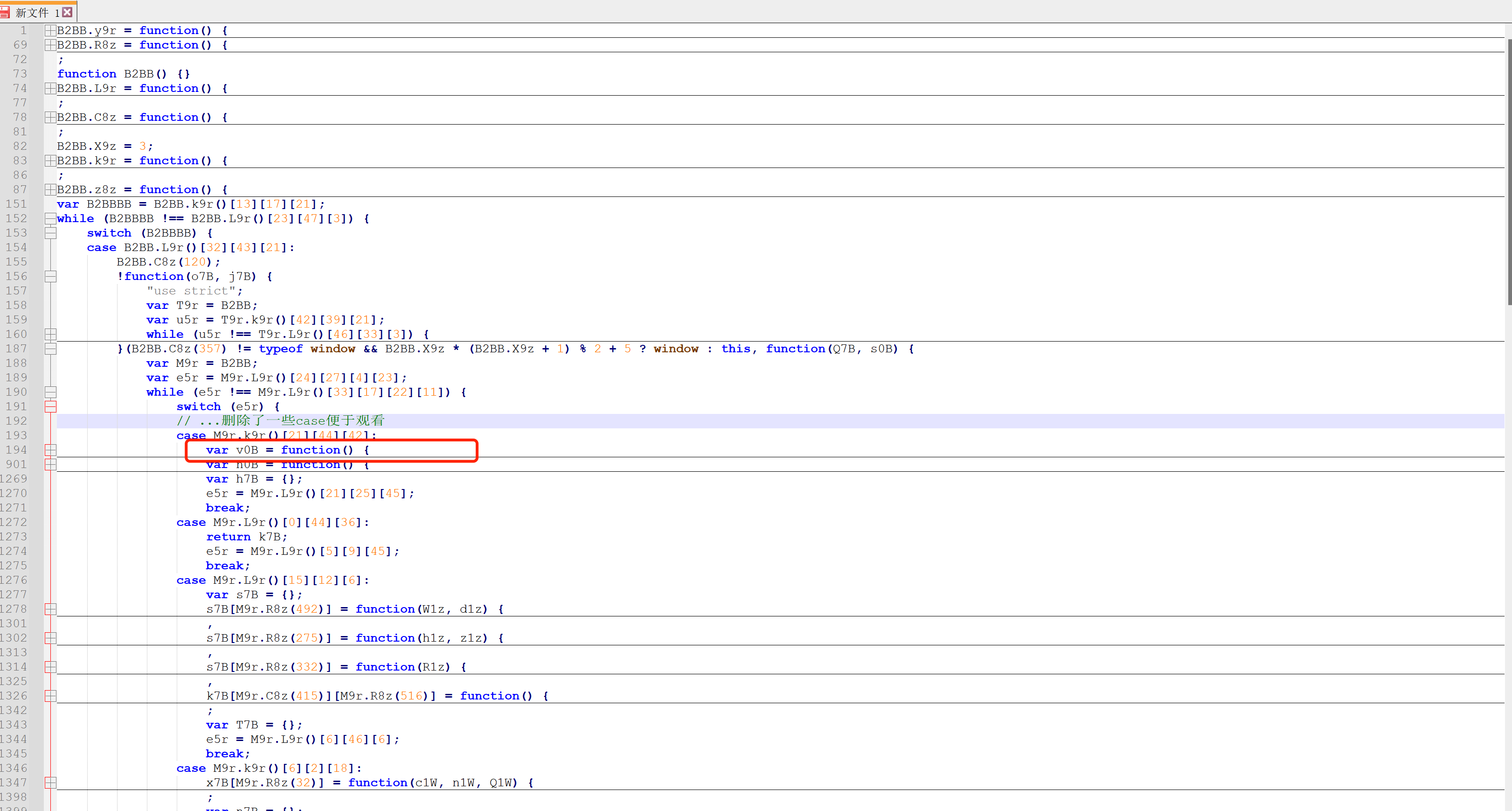The image size is (1512, 811).
Task: Place cursor on the green comment line
Action: pos(281,421)
